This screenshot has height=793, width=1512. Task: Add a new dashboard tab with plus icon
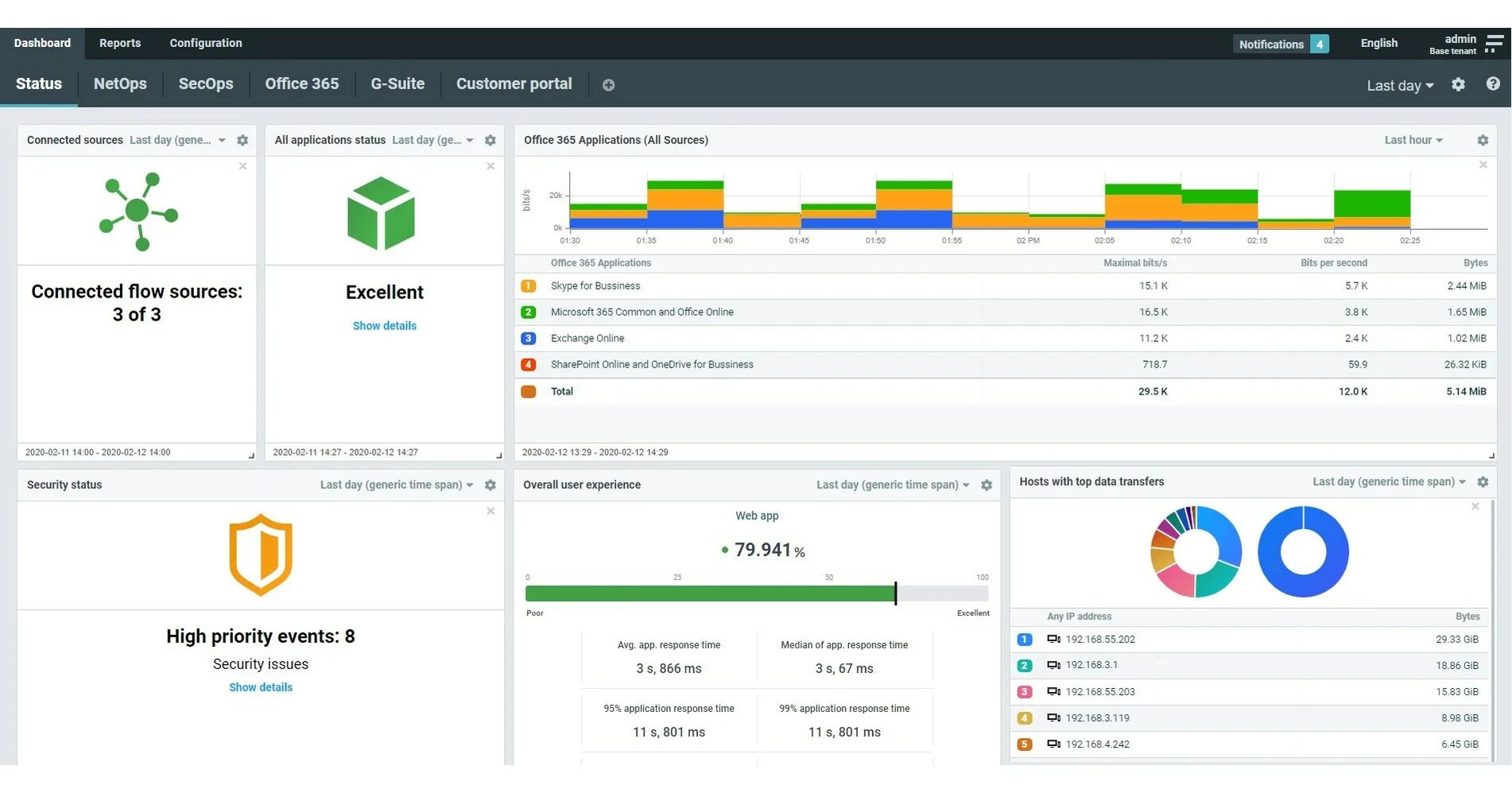tap(608, 85)
